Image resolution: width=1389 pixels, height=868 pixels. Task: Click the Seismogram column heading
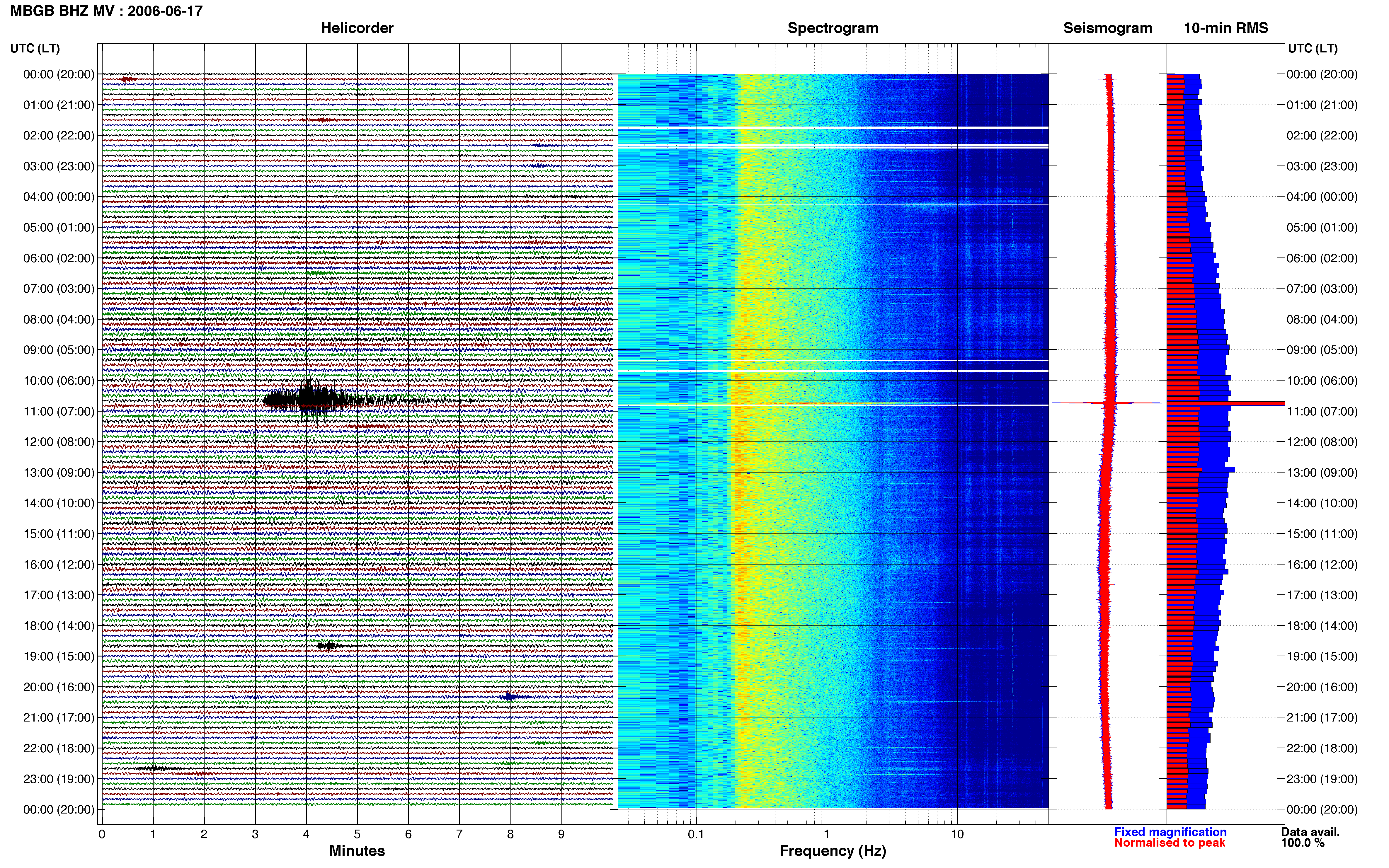click(x=1107, y=28)
